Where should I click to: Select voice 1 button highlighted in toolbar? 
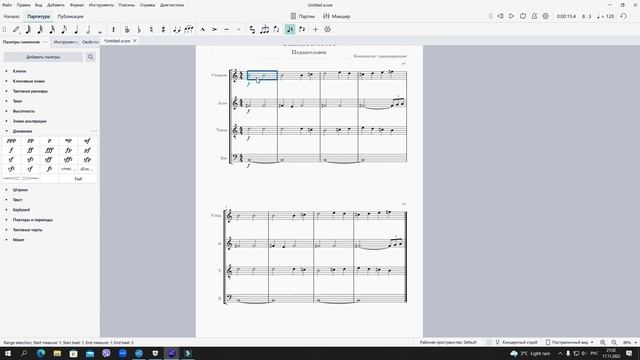point(290,29)
